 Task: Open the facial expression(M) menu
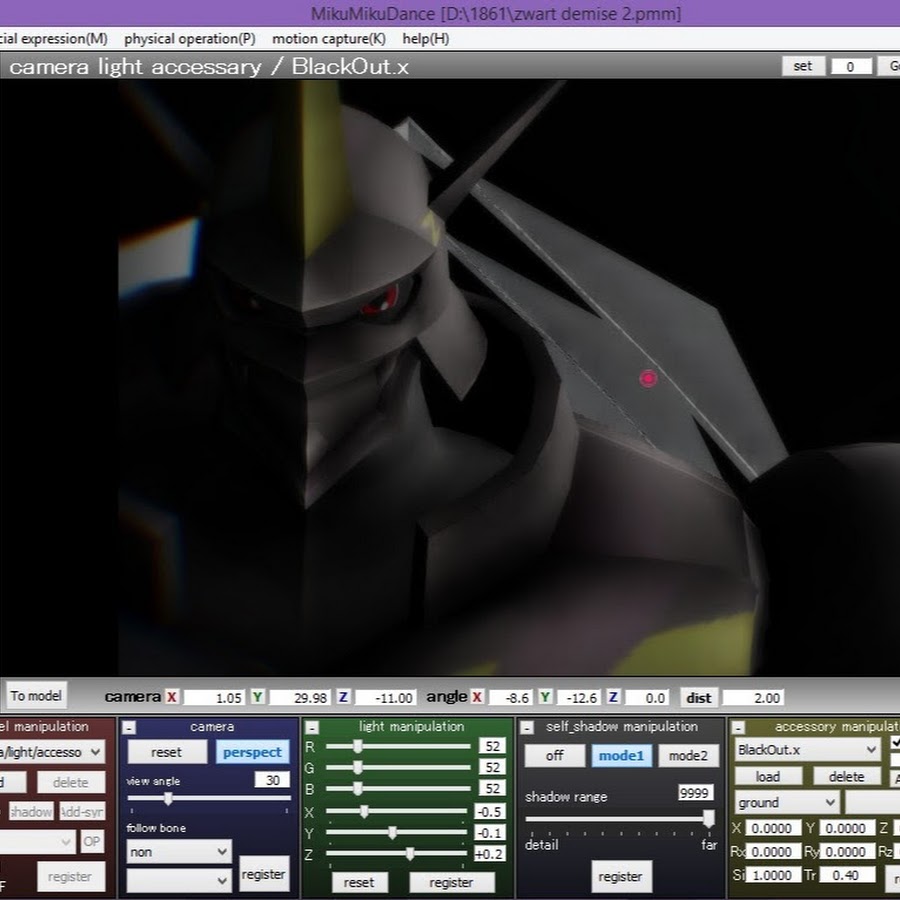(53, 38)
